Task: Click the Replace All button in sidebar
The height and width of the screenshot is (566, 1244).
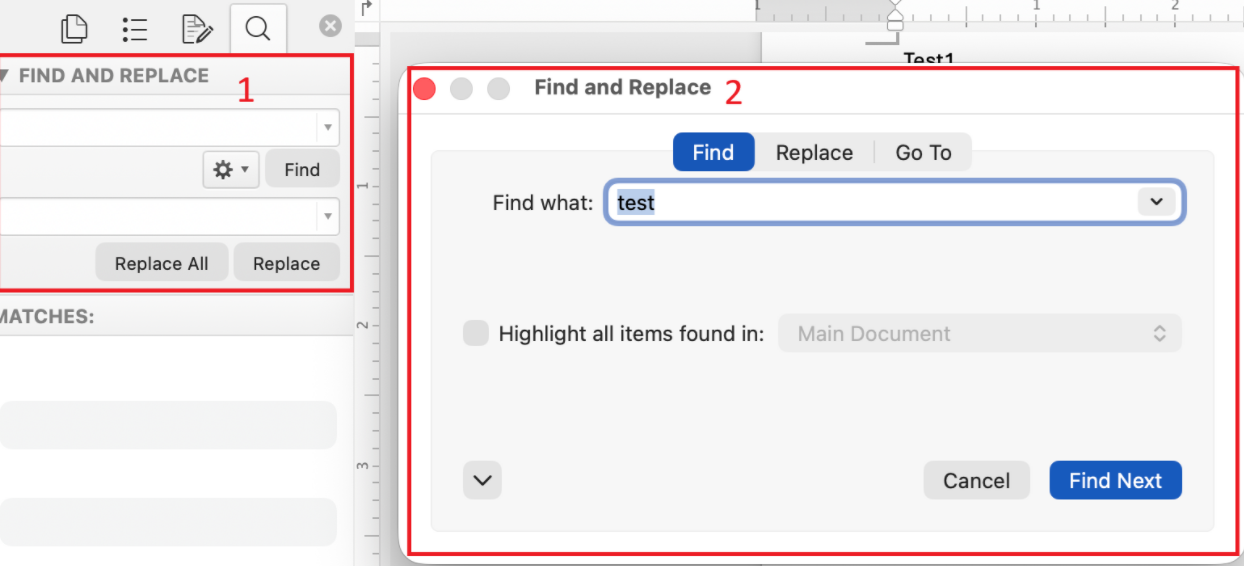Action: (162, 263)
